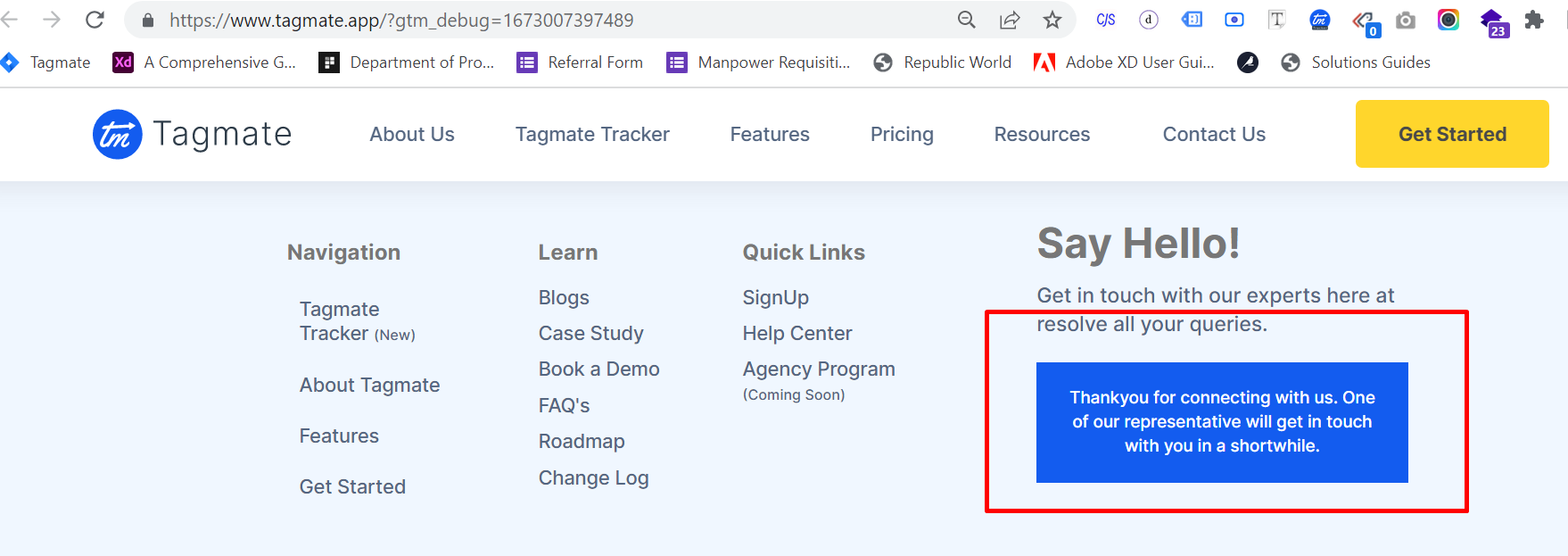Click the camera screenshot extension icon
This screenshot has height=556, width=1568.
[1406, 20]
